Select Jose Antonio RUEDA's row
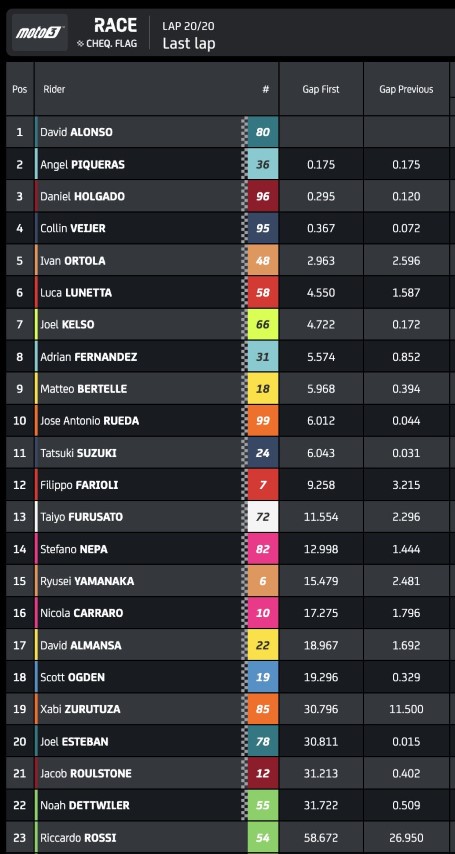The image size is (455, 854). click(227, 420)
